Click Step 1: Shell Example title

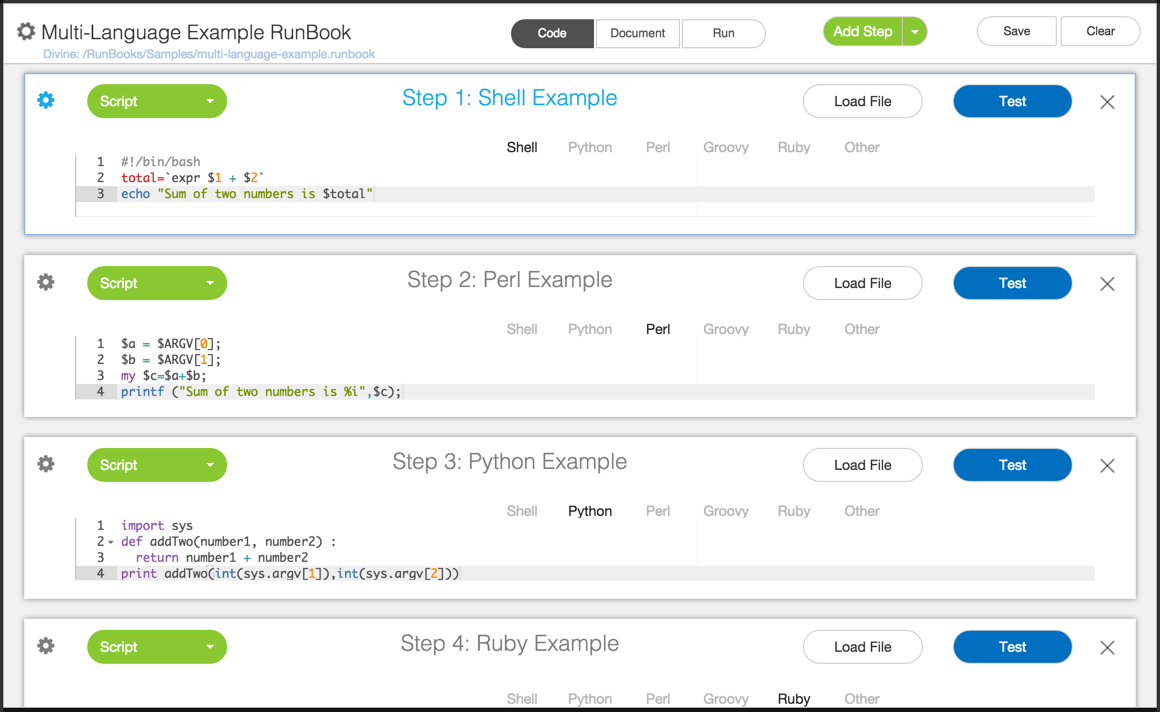(509, 98)
